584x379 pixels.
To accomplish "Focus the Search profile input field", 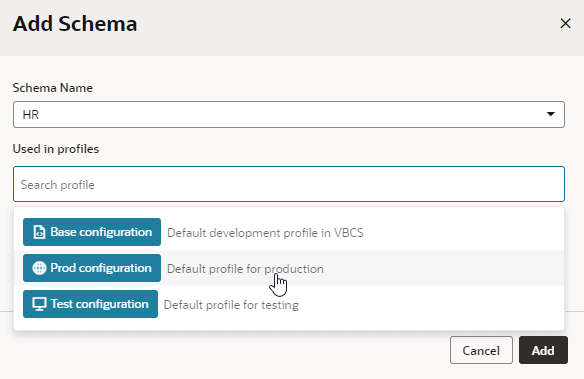I will coord(289,184).
